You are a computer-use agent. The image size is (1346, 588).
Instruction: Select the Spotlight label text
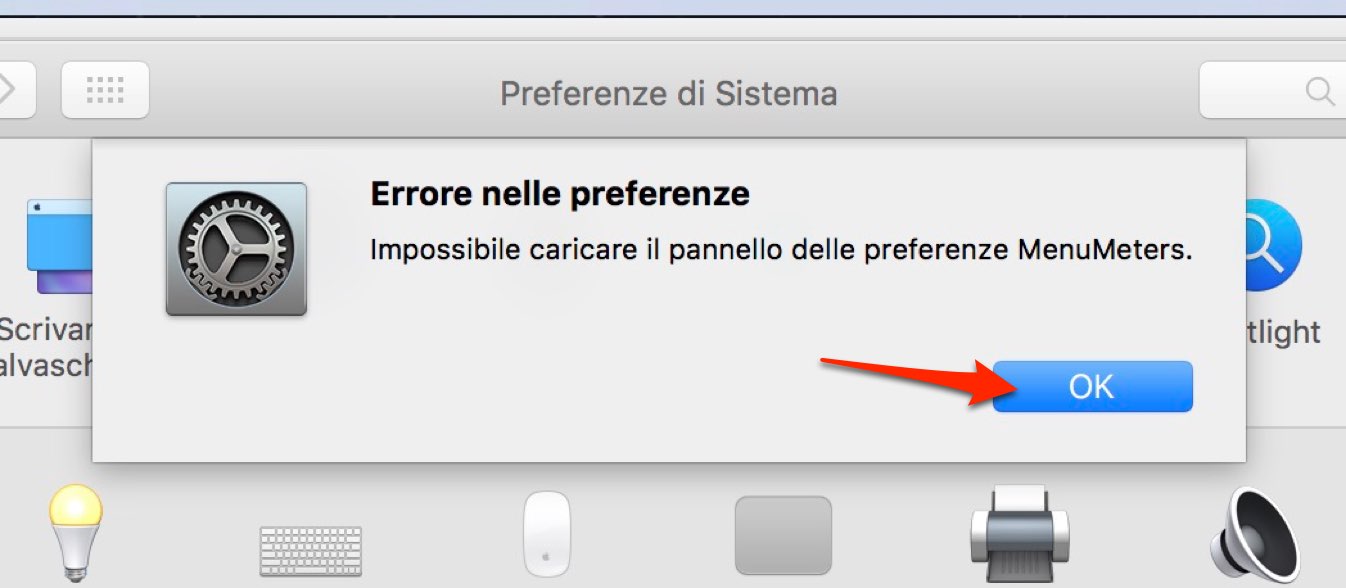(x=1284, y=332)
